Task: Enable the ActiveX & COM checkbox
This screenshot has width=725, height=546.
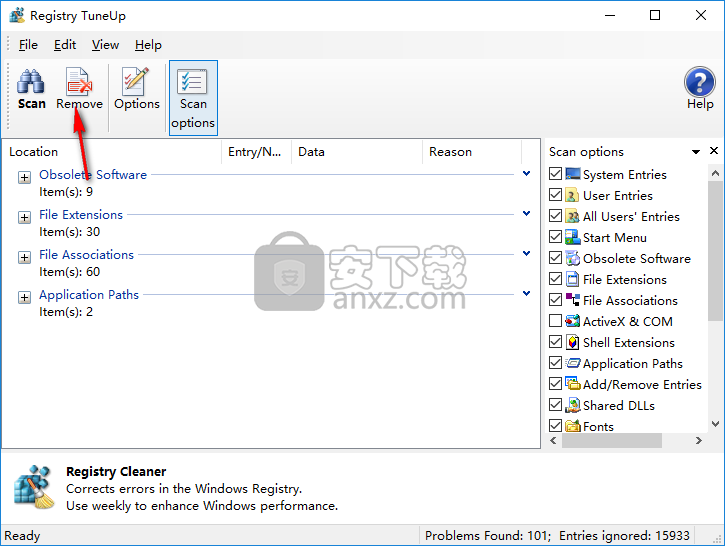Action: (555, 320)
